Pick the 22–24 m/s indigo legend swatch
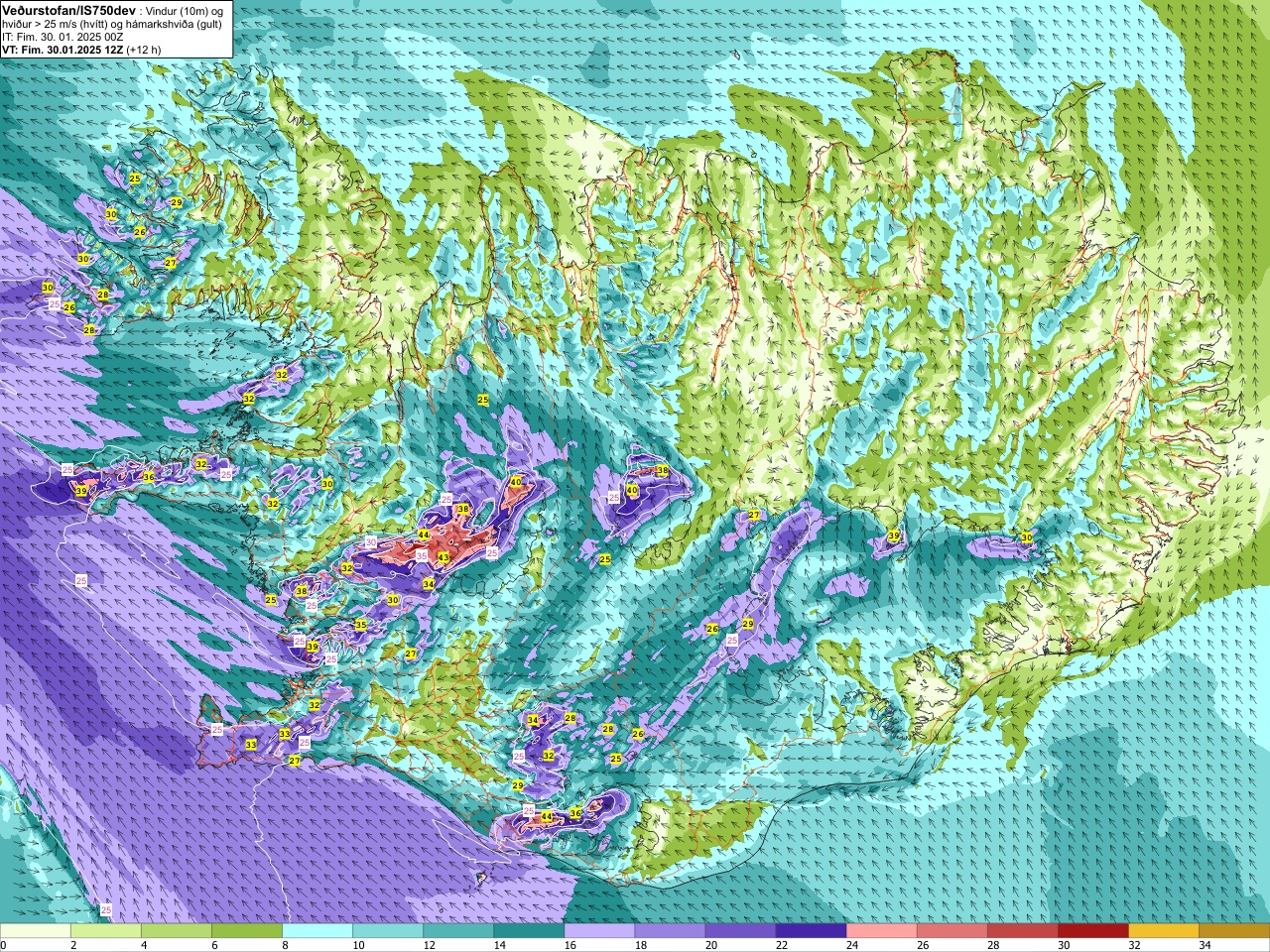The width and height of the screenshot is (1270, 952). pos(811,931)
